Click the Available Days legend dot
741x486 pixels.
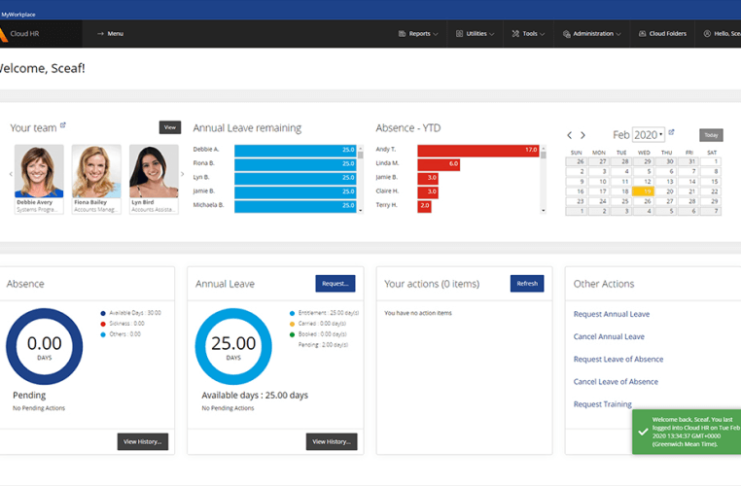(x=103, y=313)
